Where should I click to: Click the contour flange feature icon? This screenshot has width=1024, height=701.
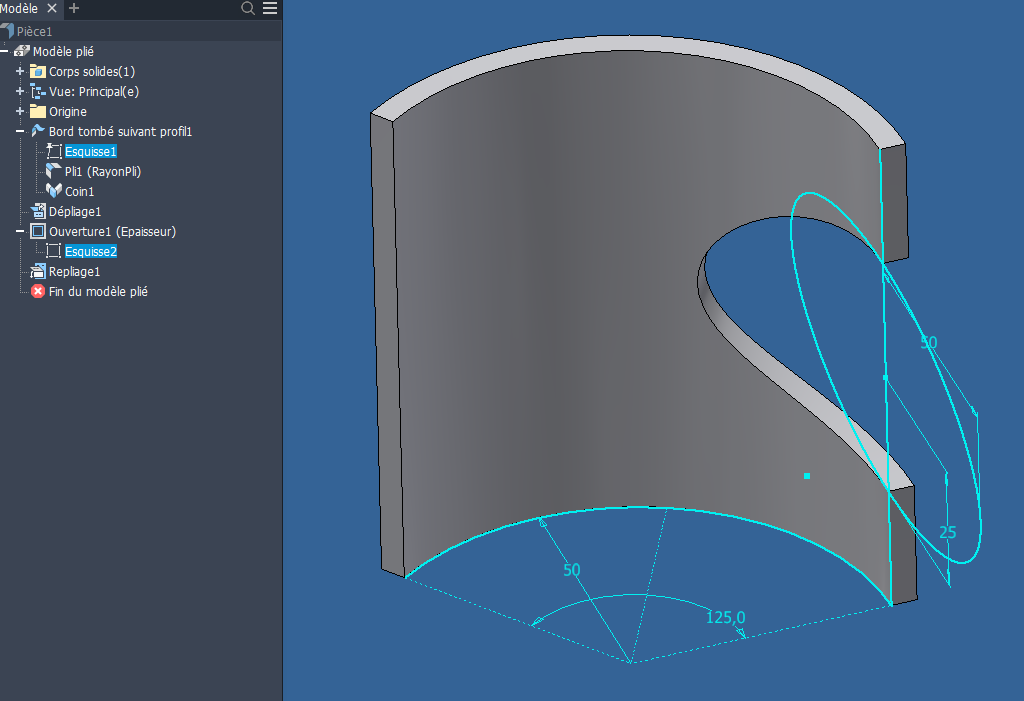point(38,131)
